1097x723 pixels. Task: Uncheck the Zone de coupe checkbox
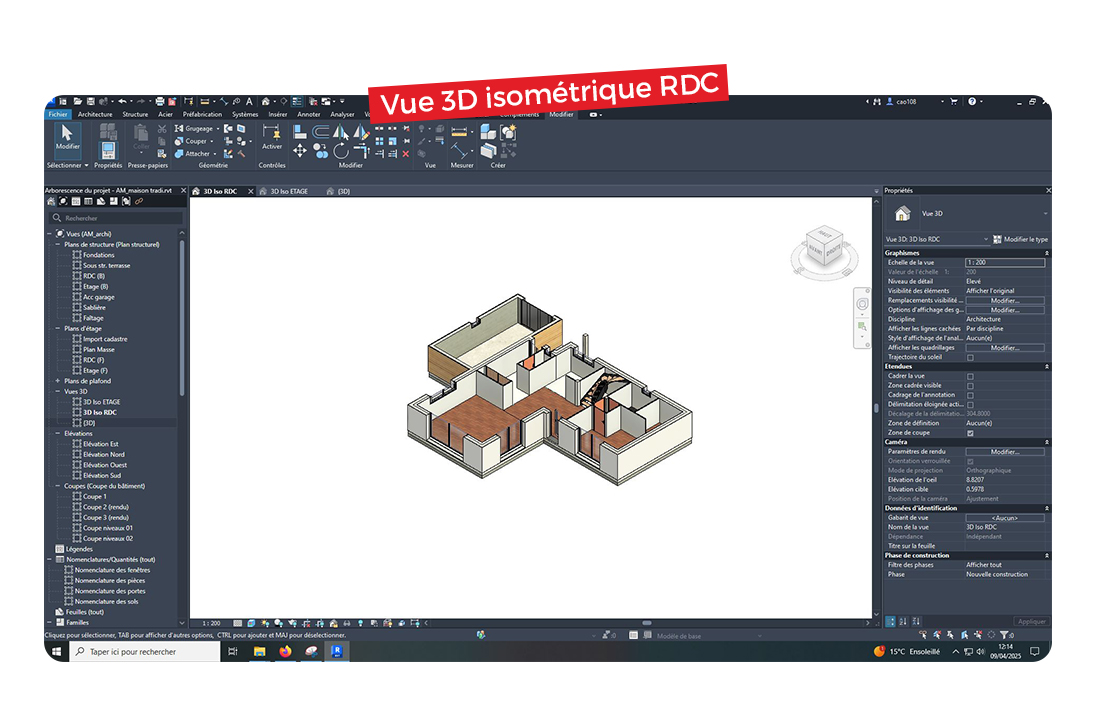(970, 433)
